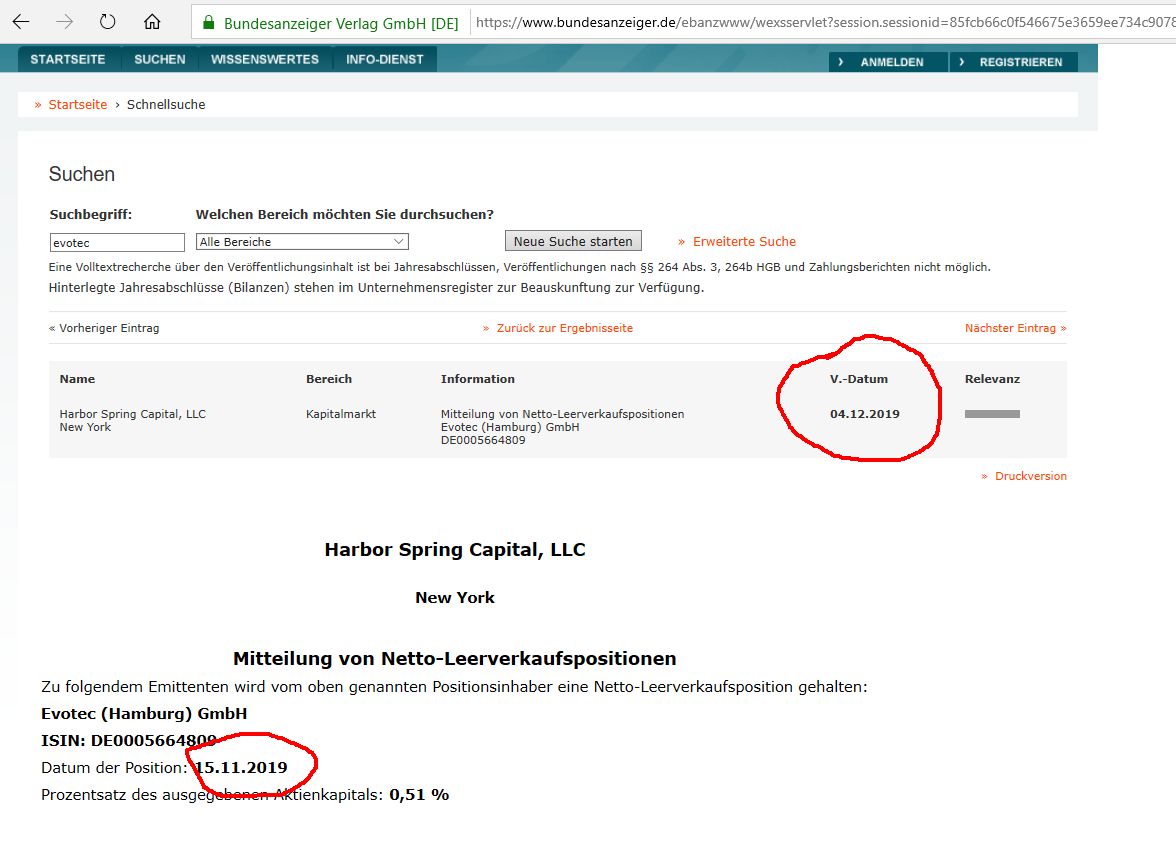
Task: Open the browser home icon
Action: pos(152,22)
